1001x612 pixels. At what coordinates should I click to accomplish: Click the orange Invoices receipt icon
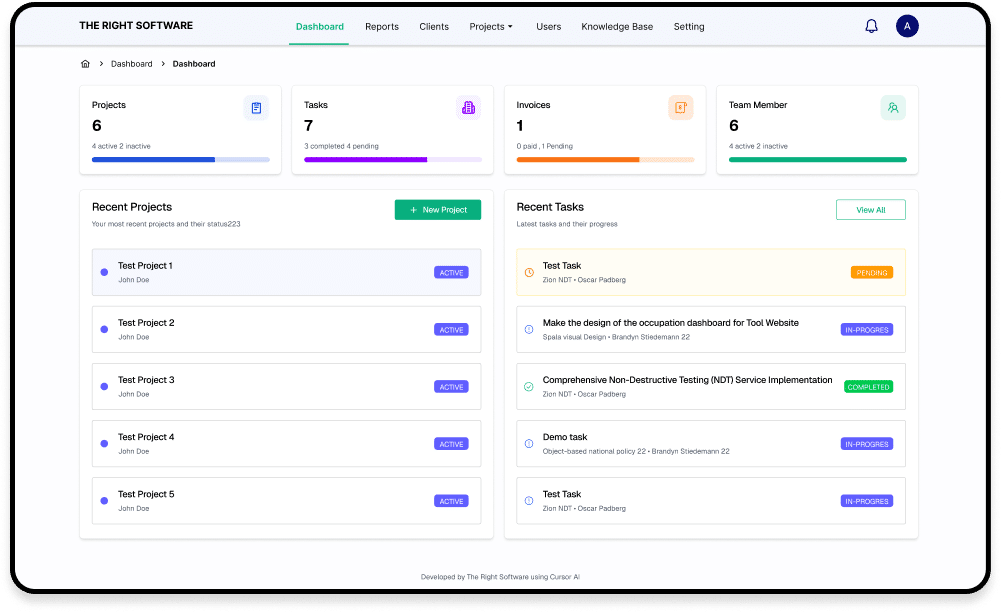coord(681,107)
